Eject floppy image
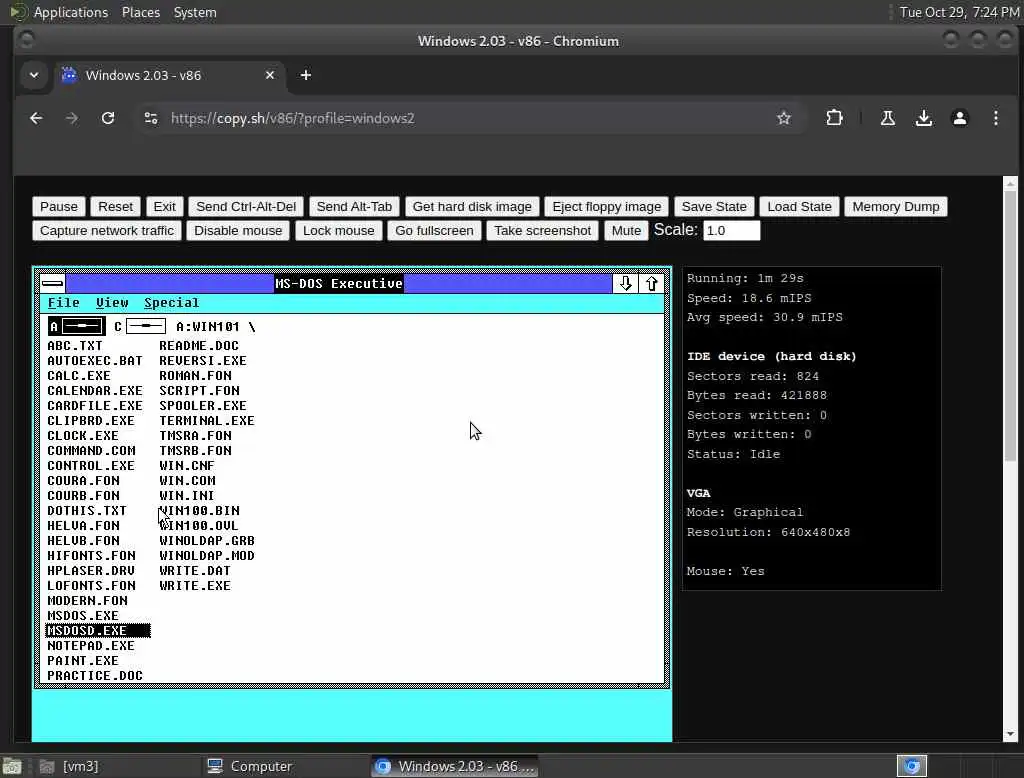Screen dimensions: 1024x778 (x=607, y=206)
